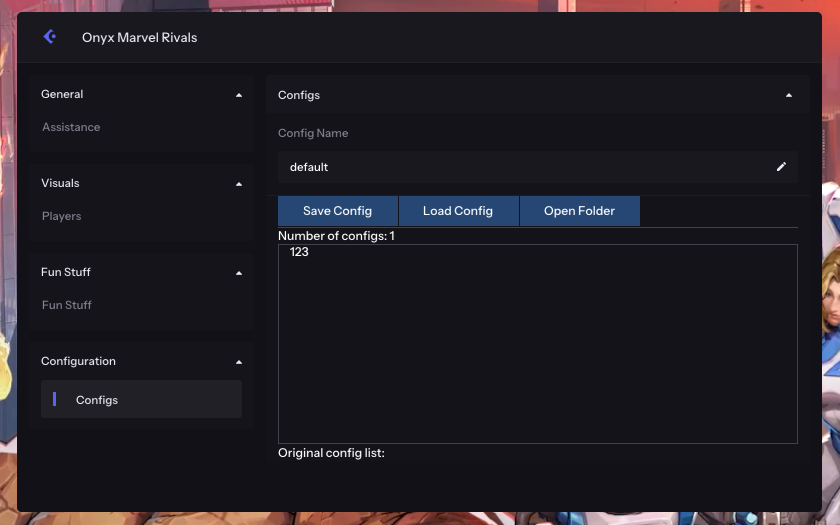The width and height of the screenshot is (840, 525).
Task: Focus the config name field showing default
Action: coord(538,167)
